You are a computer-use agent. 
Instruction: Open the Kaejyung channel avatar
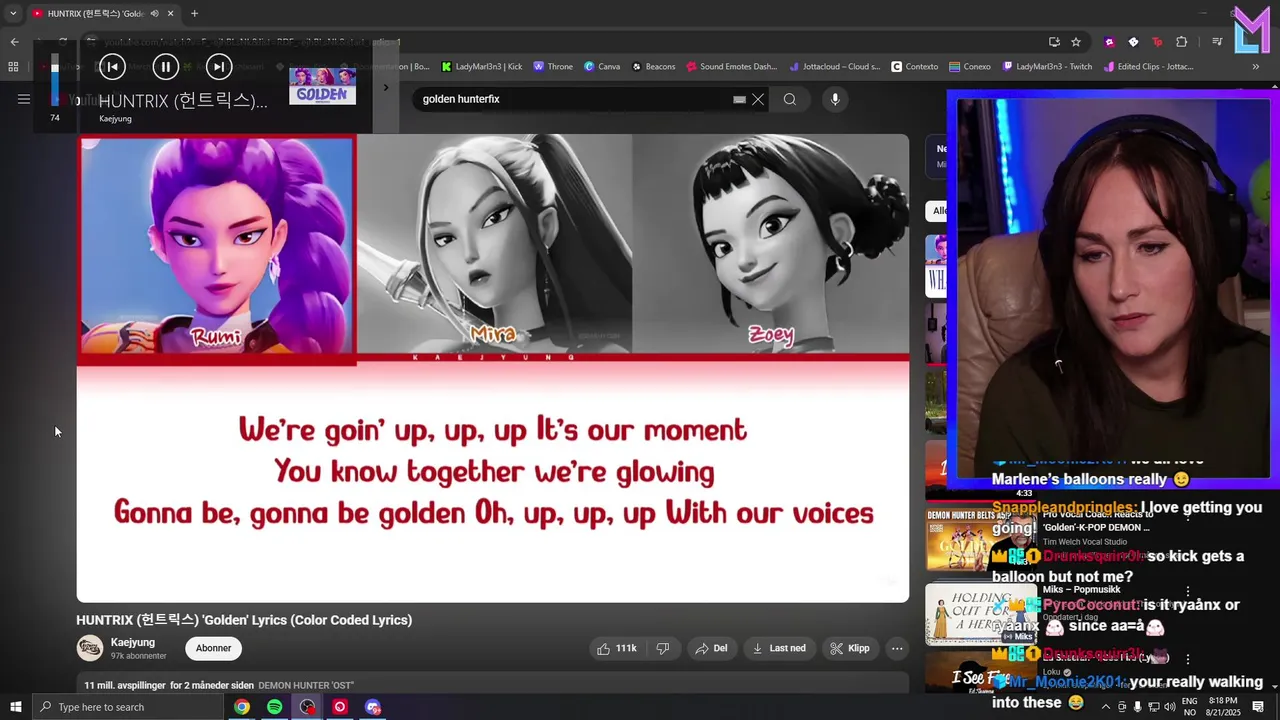pos(90,648)
